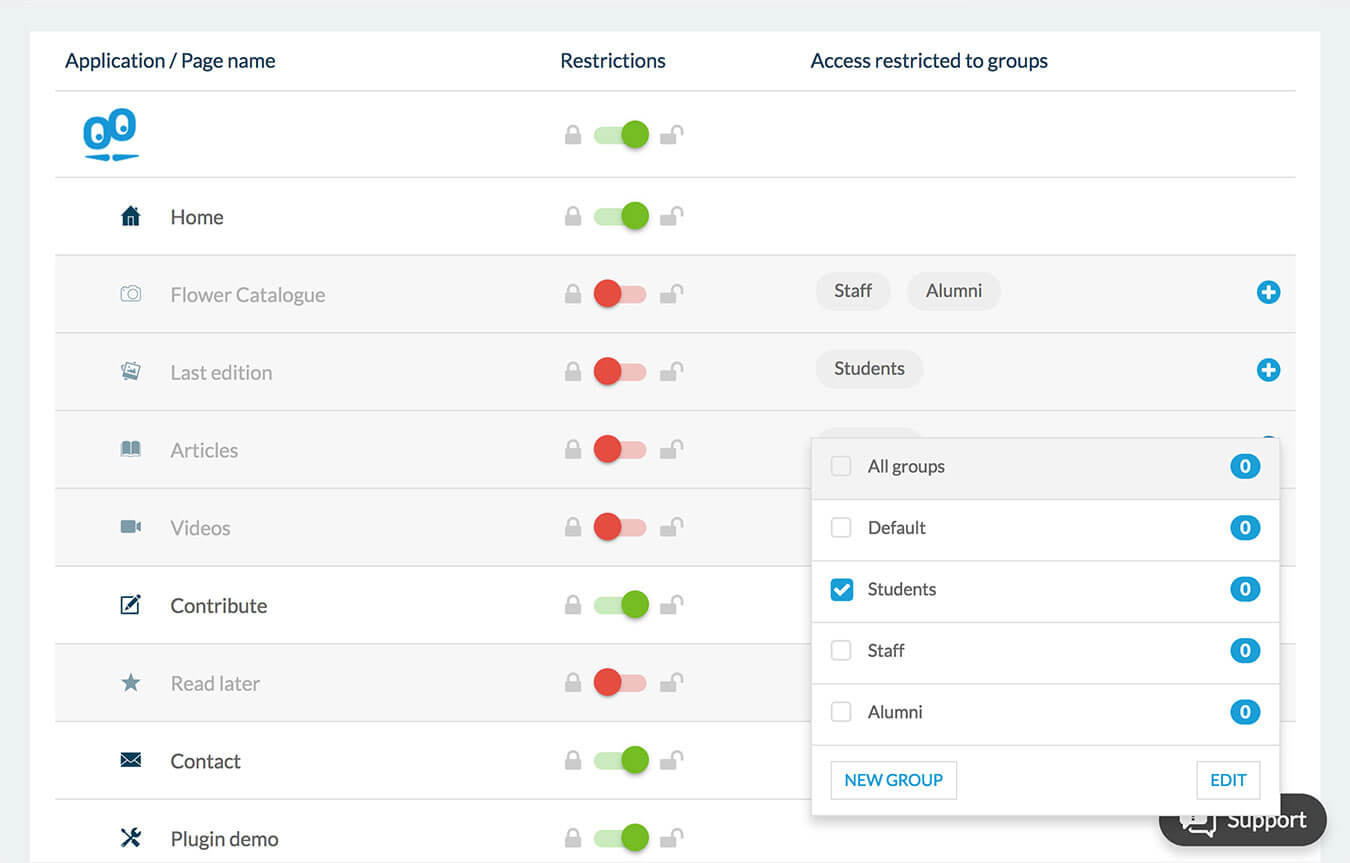
Task: Click the NEW GROUP button
Action: [893, 780]
